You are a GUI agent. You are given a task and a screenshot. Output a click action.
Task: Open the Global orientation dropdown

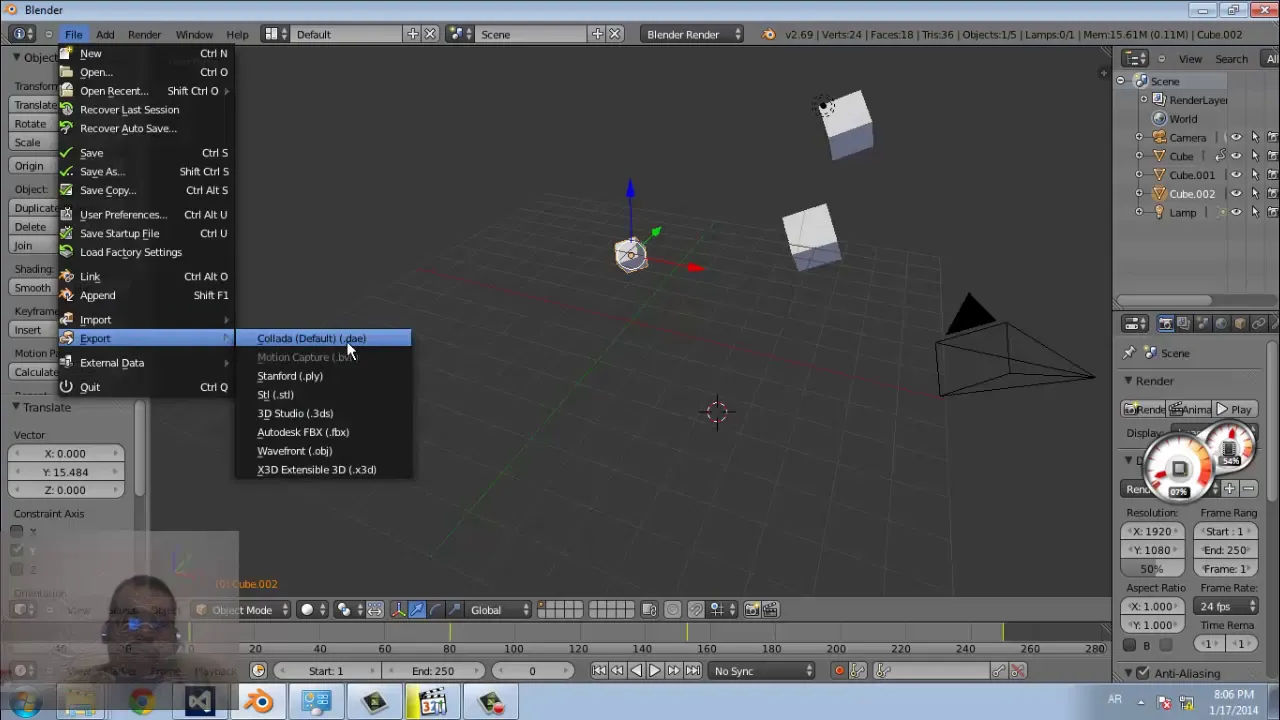[498, 610]
